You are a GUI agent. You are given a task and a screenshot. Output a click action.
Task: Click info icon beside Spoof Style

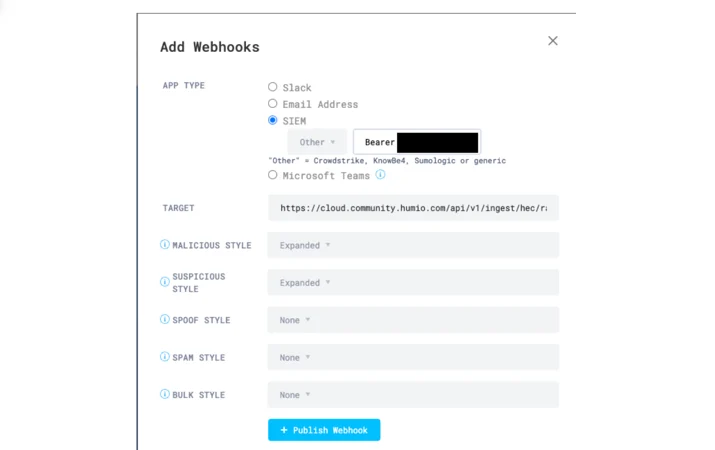(x=165, y=319)
